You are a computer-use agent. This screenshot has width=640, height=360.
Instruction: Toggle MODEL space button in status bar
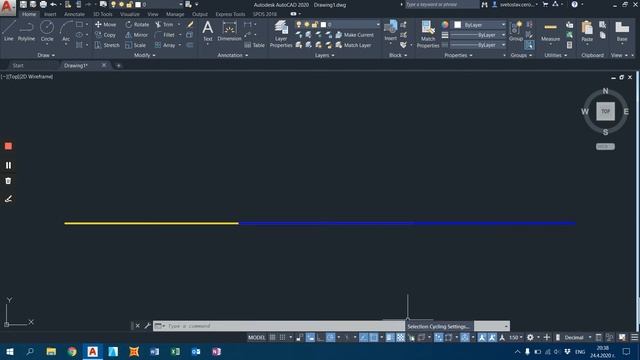point(257,338)
